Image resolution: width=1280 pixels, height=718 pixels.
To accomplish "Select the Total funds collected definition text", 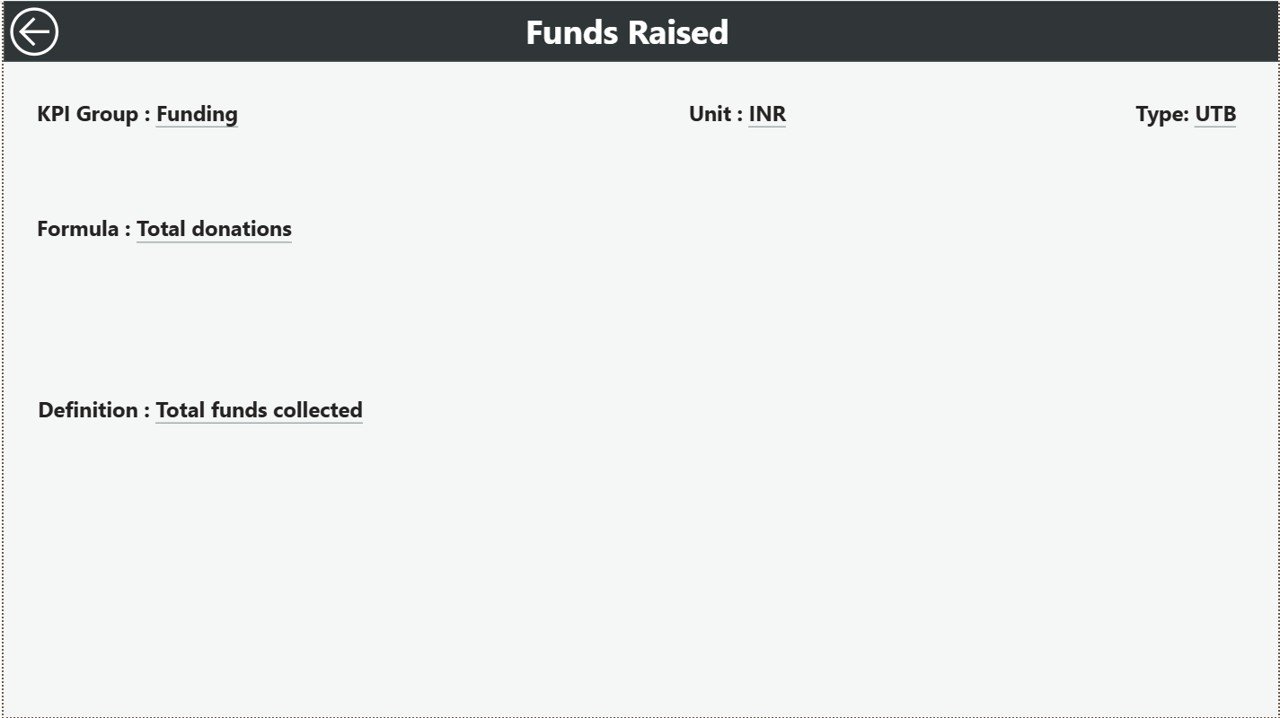I will [x=259, y=410].
